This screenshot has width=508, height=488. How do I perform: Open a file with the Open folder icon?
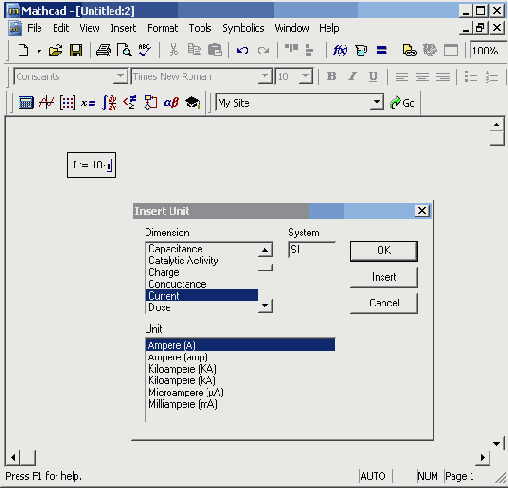(x=55, y=50)
